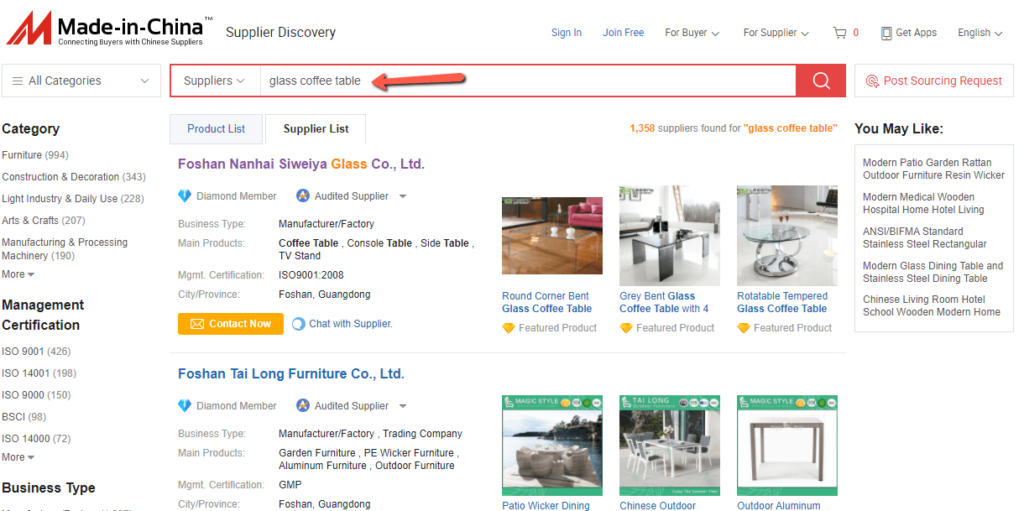
Task: Filter by BSCI certification
Action: click(24, 417)
